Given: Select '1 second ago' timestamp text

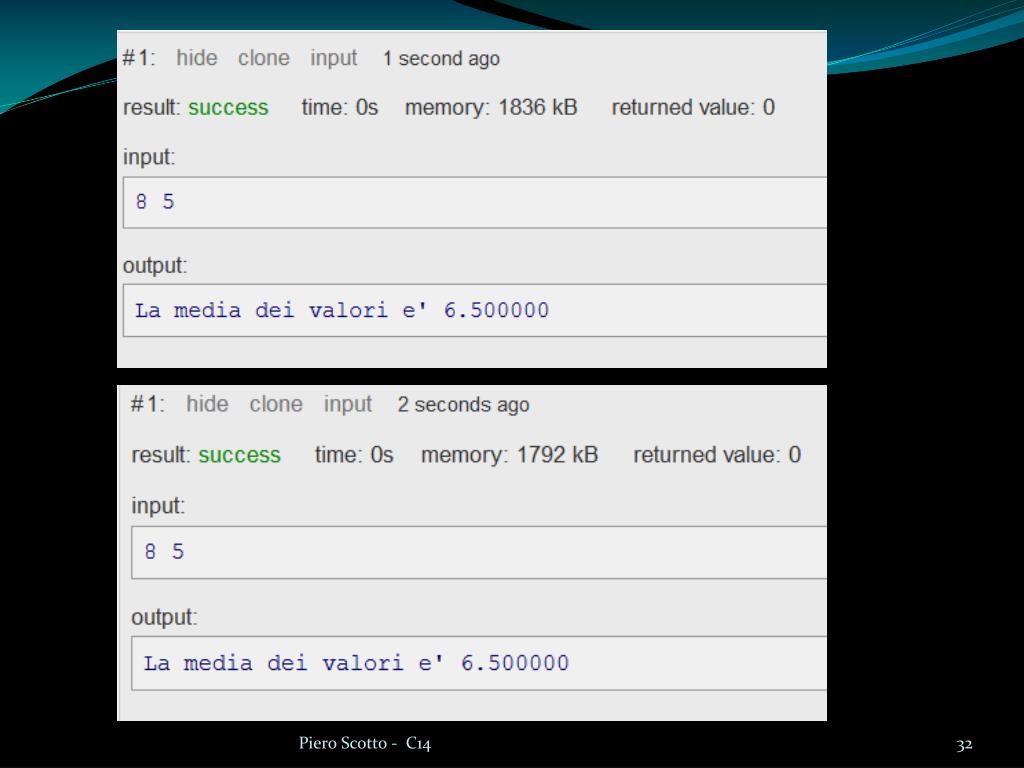Looking at the screenshot, I should point(441,59).
